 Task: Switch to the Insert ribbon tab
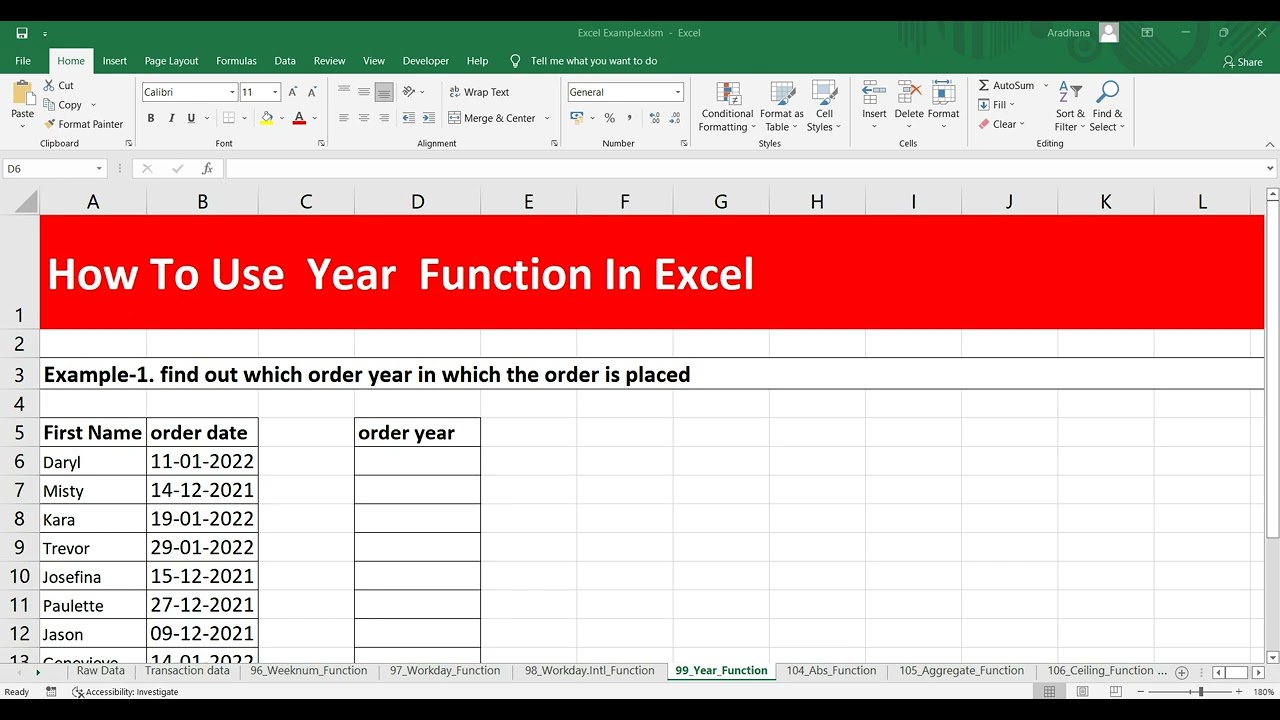pyautogui.click(x=115, y=61)
